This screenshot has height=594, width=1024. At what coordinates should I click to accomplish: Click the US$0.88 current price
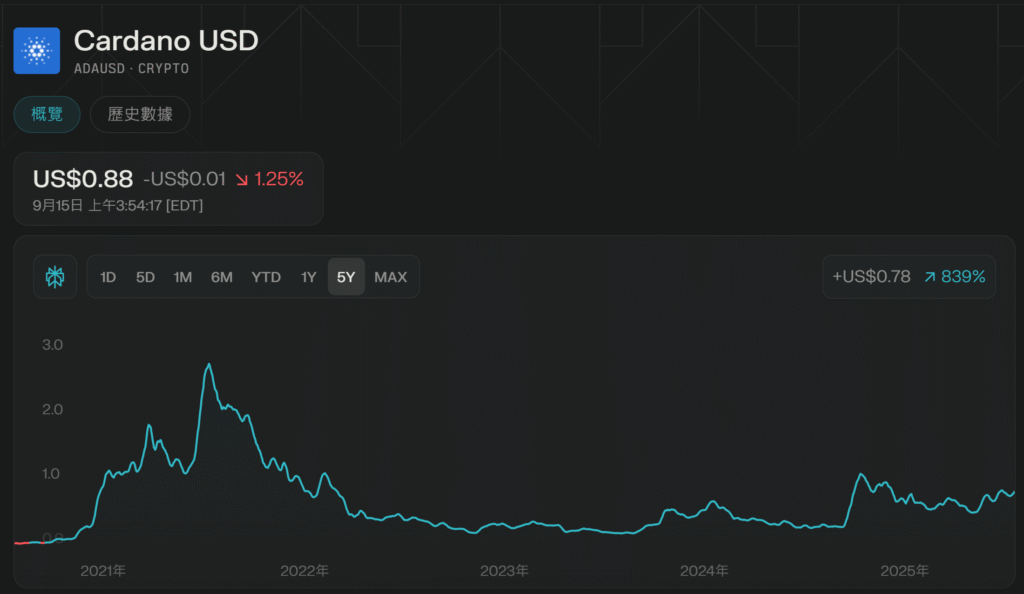[83, 180]
